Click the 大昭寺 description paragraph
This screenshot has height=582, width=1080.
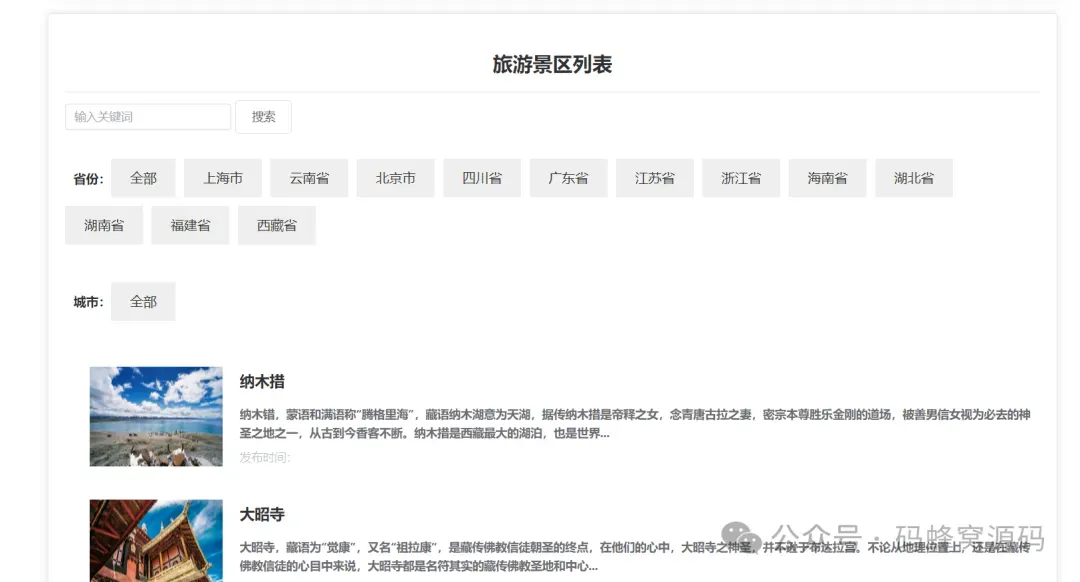pyautogui.click(x=635, y=557)
